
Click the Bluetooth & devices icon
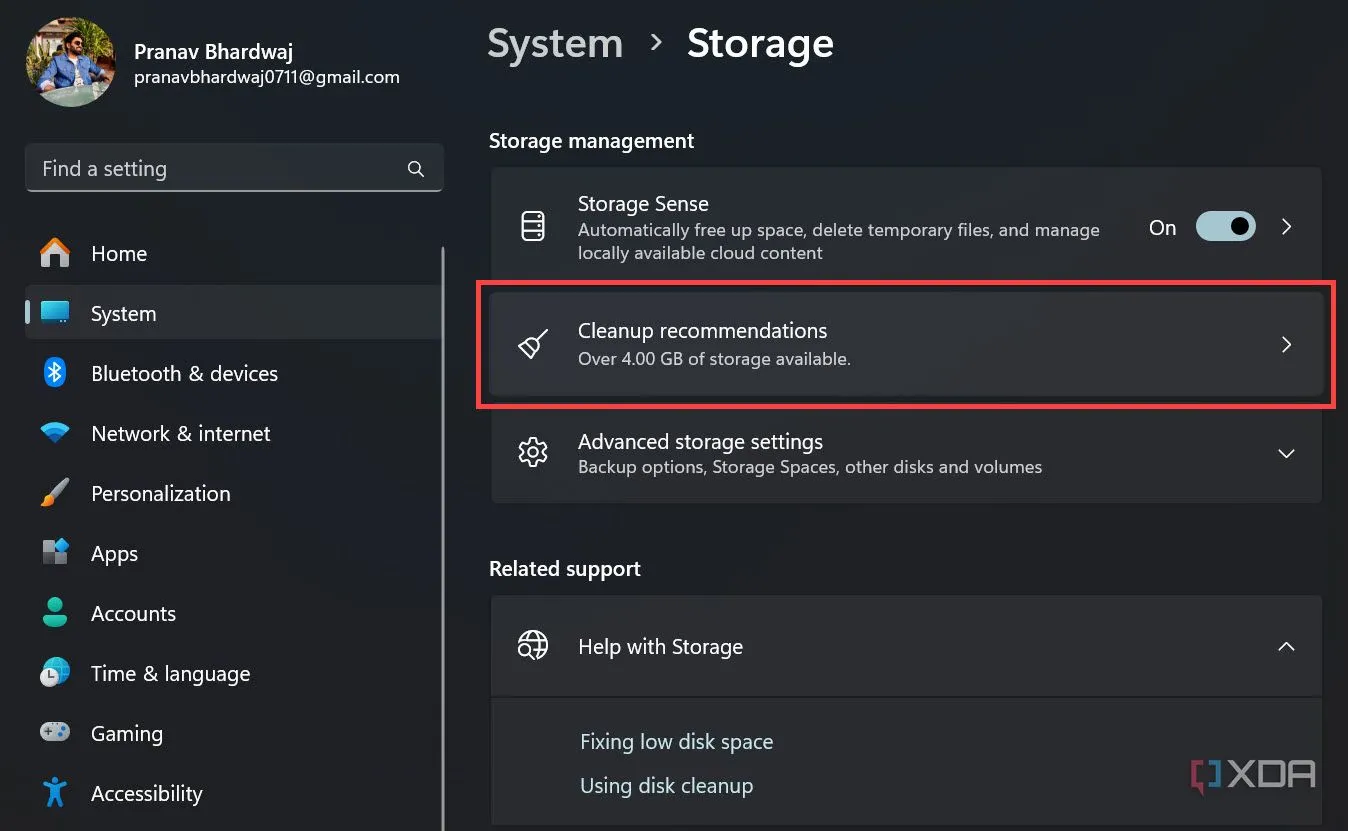(55, 373)
